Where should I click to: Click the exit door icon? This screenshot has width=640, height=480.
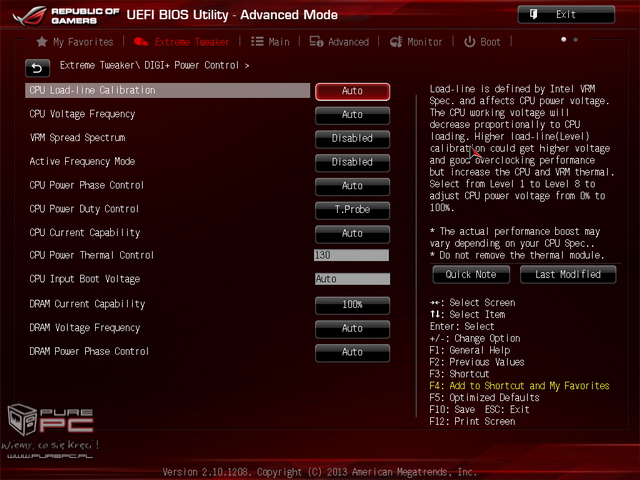pyautogui.click(x=533, y=15)
